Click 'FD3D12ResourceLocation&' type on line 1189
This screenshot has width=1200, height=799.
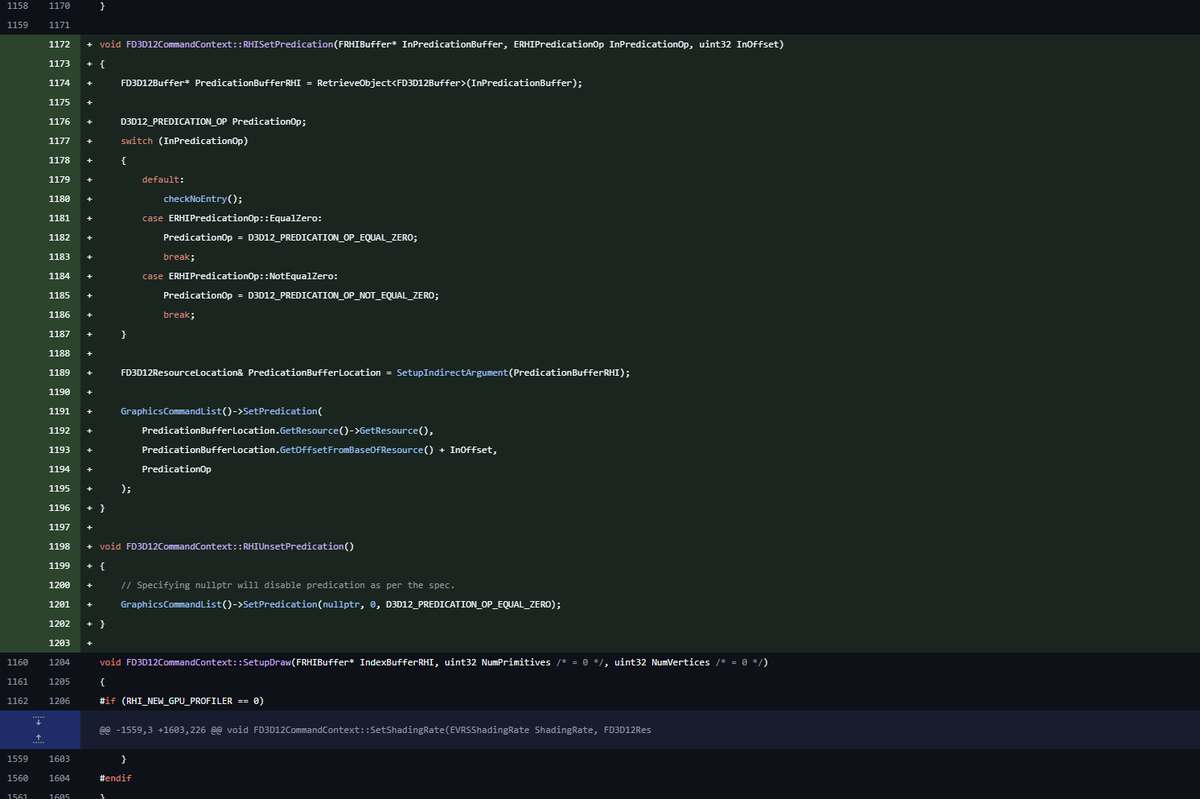tap(182, 372)
